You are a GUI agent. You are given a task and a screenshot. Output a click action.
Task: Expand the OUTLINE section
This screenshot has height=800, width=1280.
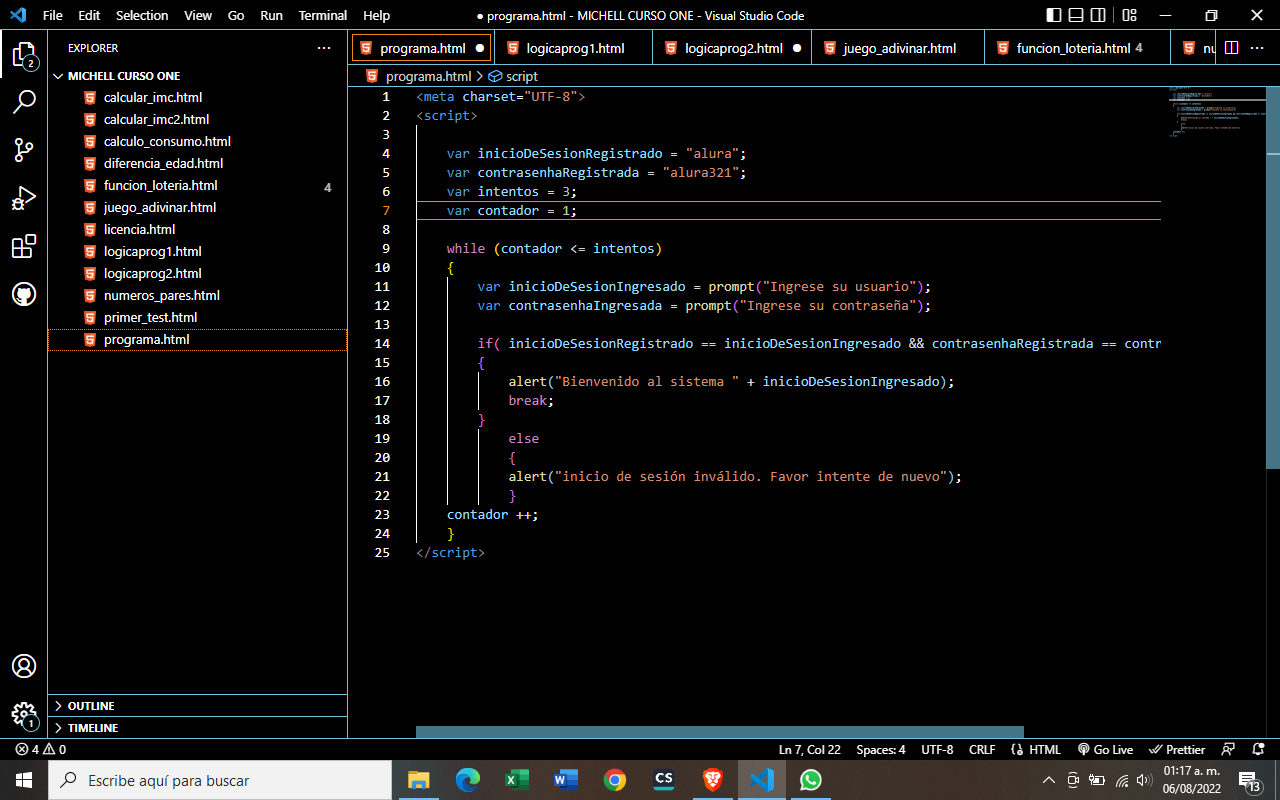click(198, 706)
